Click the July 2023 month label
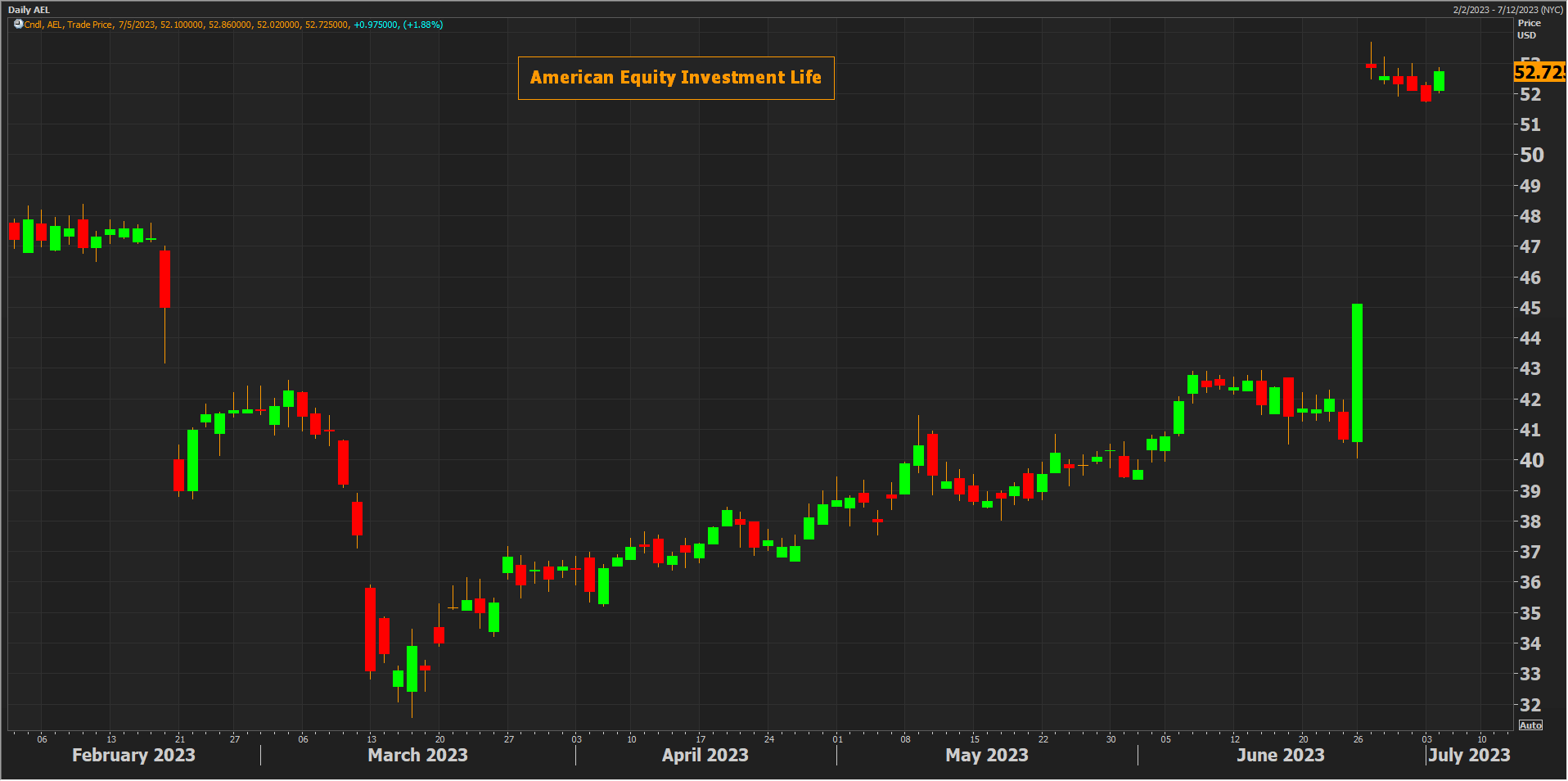The height and width of the screenshot is (781, 1568). pos(1469,755)
